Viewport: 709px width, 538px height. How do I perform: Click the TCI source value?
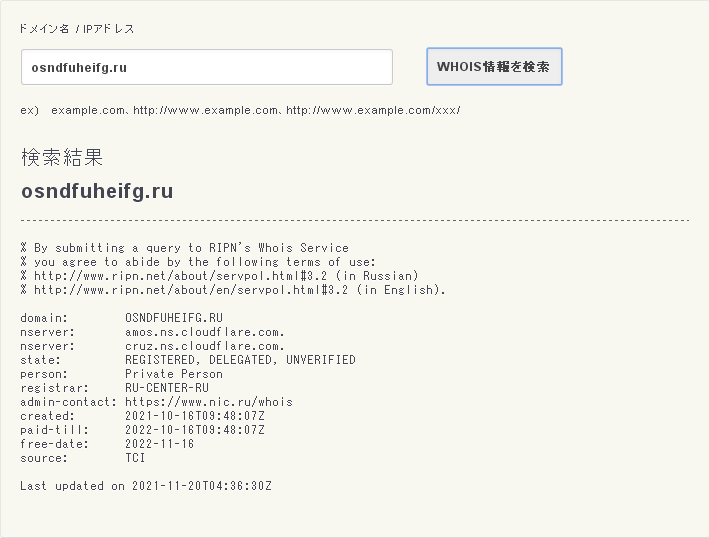coord(135,458)
